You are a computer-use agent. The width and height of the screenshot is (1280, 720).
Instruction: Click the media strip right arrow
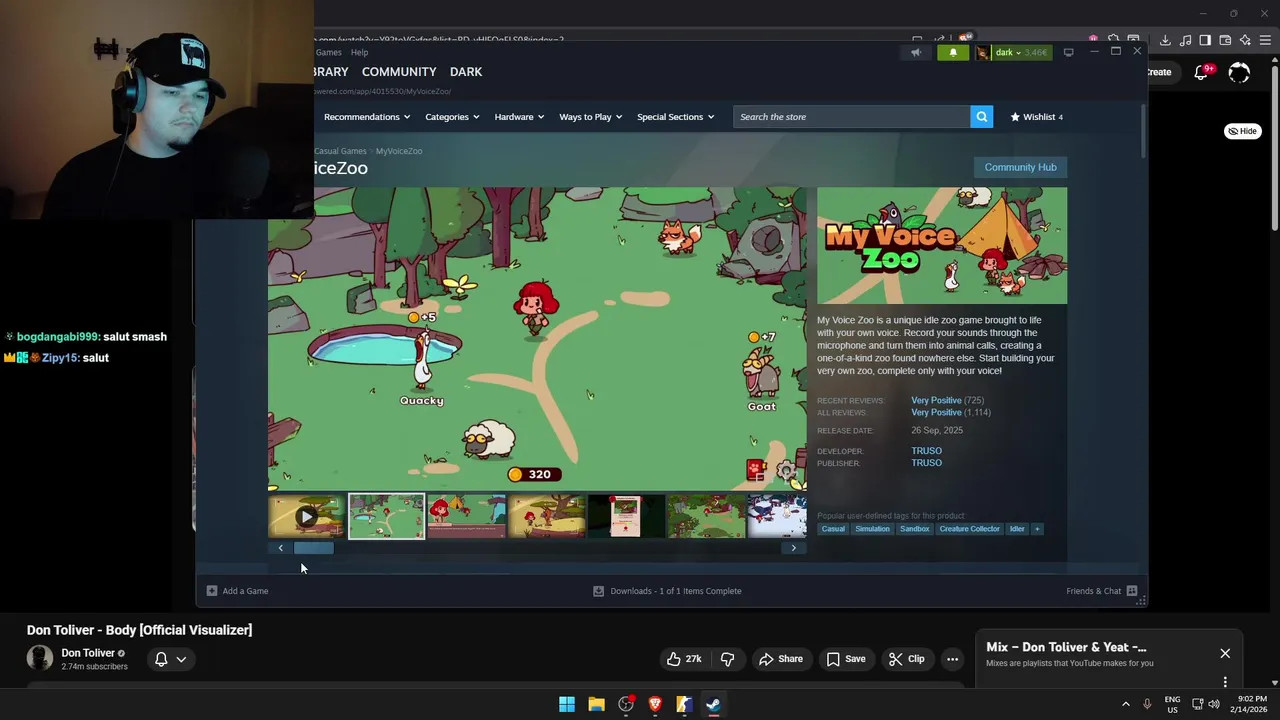(794, 548)
